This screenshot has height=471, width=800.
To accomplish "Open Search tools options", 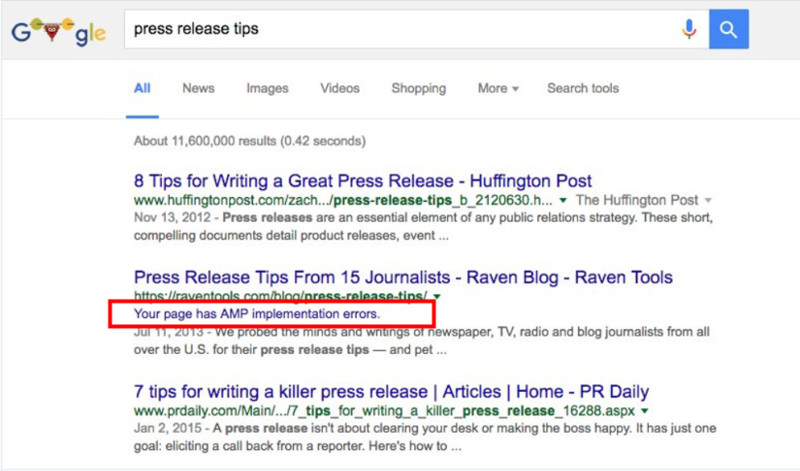I will click(x=582, y=88).
